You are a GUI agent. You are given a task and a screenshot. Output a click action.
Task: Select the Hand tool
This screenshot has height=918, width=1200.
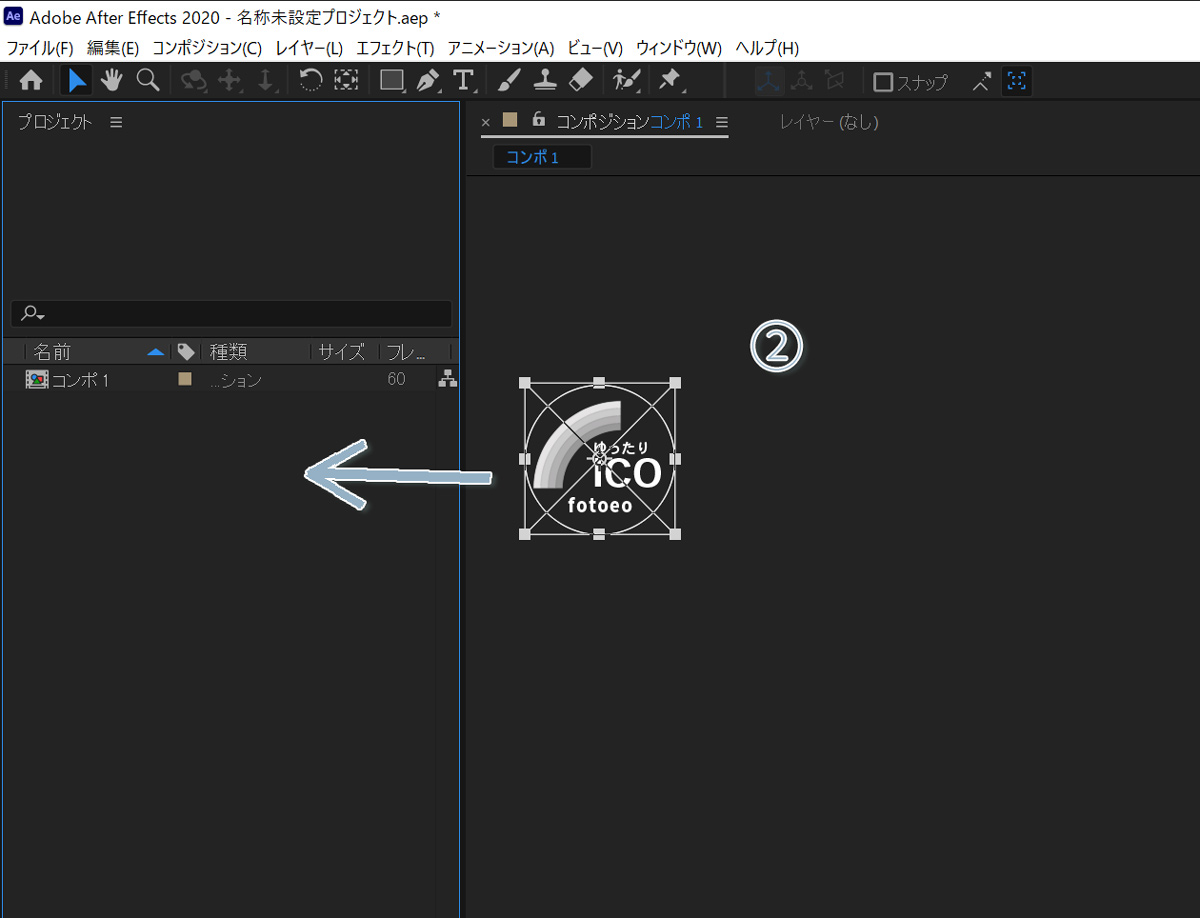click(x=111, y=81)
